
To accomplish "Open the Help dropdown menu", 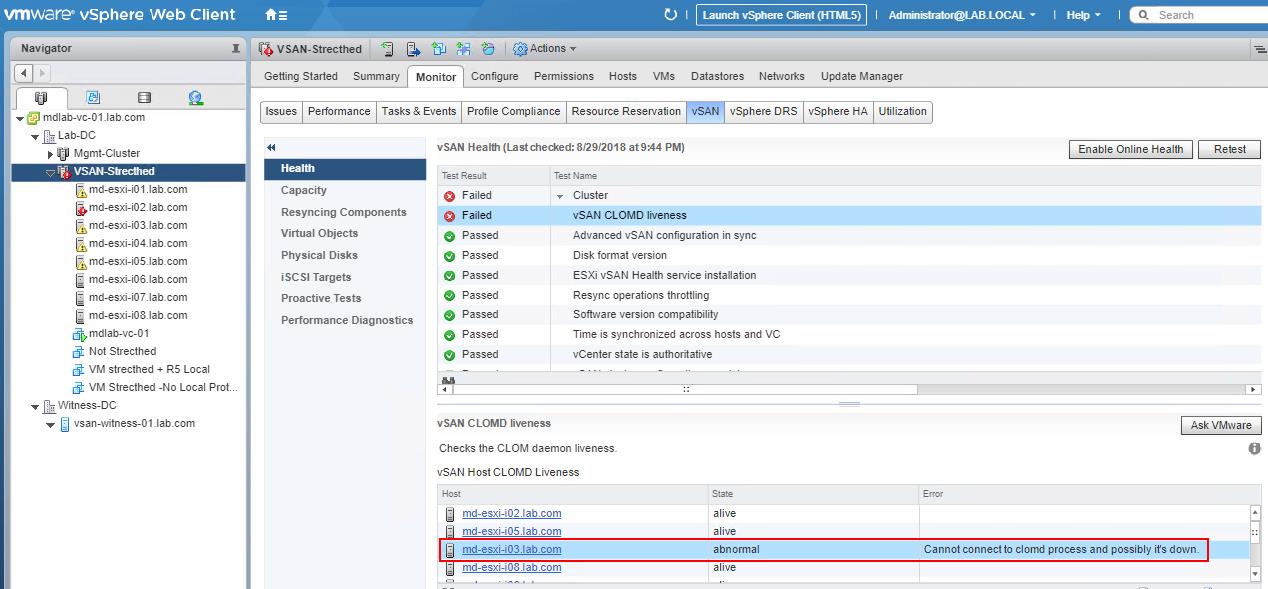I will click(x=1083, y=15).
